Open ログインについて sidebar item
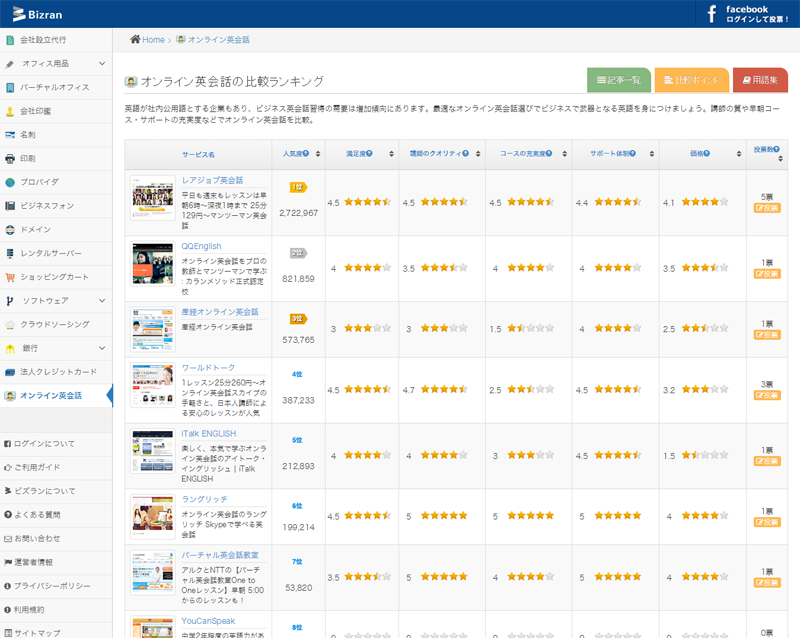Screen dimensions: 800x638 pyautogui.click(x=56, y=444)
